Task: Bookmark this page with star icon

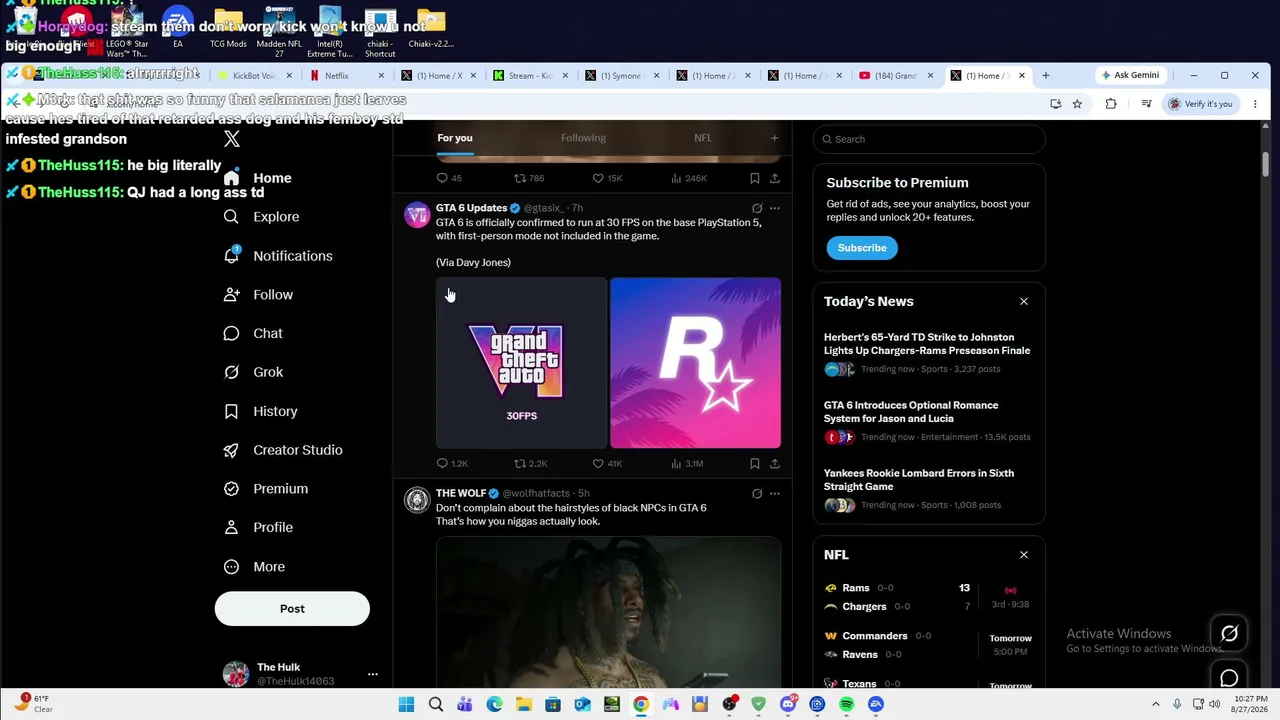Action: point(1077,104)
